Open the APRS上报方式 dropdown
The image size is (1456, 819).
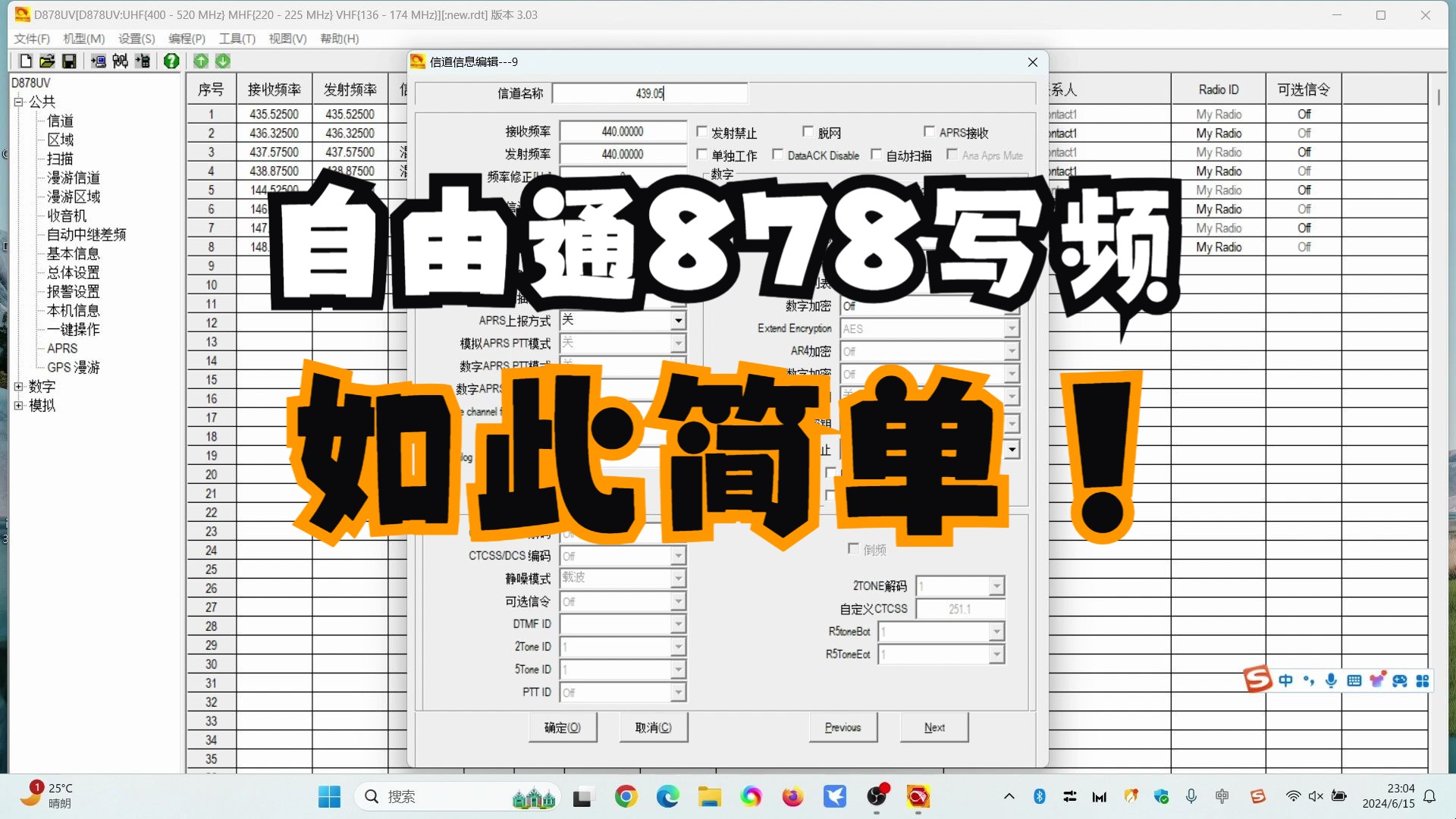pyautogui.click(x=623, y=321)
